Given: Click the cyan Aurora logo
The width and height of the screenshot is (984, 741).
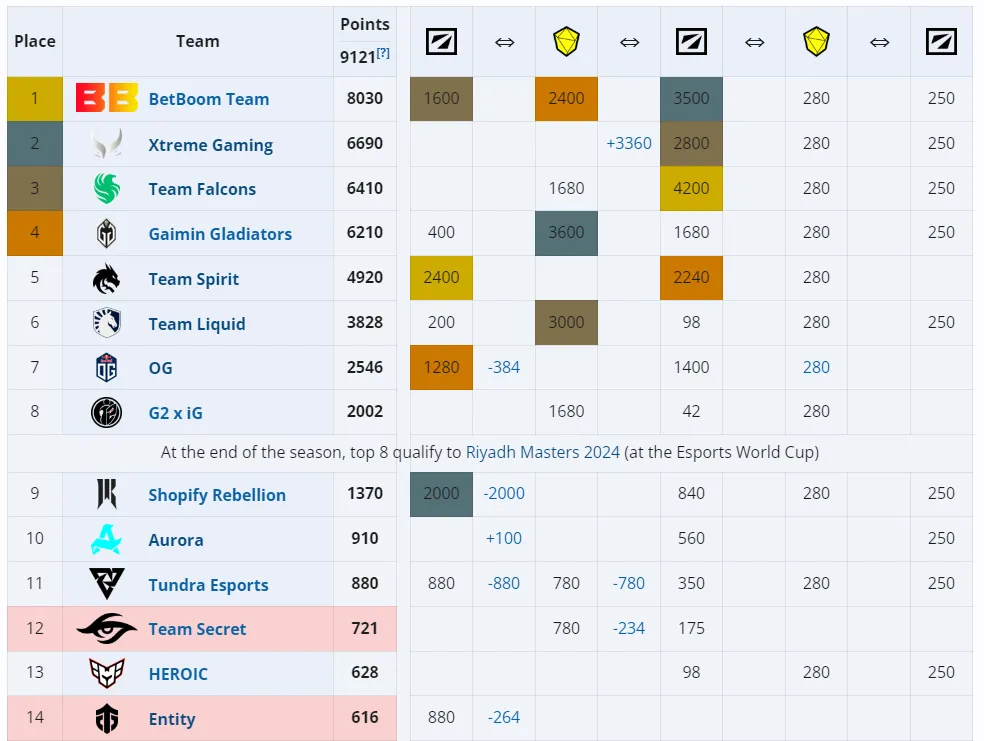Looking at the screenshot, I should [x=107, y=539].
